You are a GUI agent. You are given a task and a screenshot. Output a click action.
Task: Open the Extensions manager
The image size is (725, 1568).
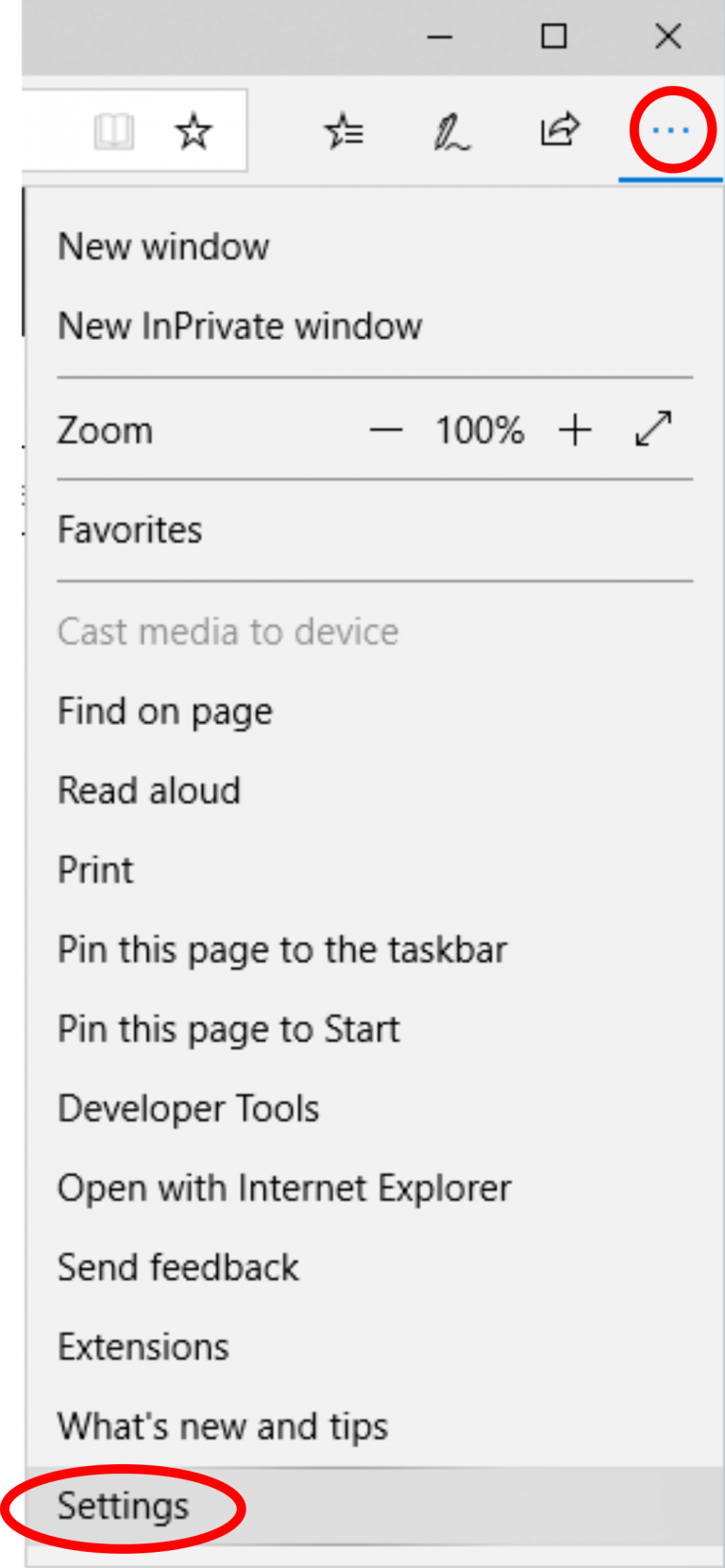(x=143, y=1346)
